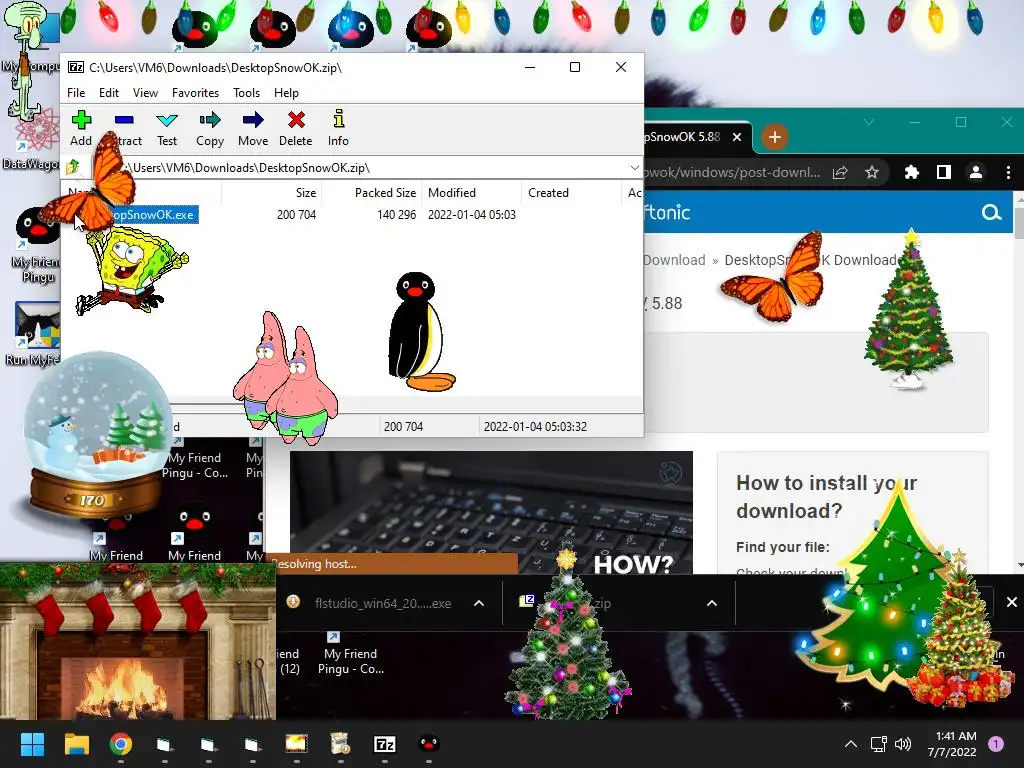Screen dimensions: 1024x768
Task: Open the browser Extensions puzzle icon
Action: point(912,172)
